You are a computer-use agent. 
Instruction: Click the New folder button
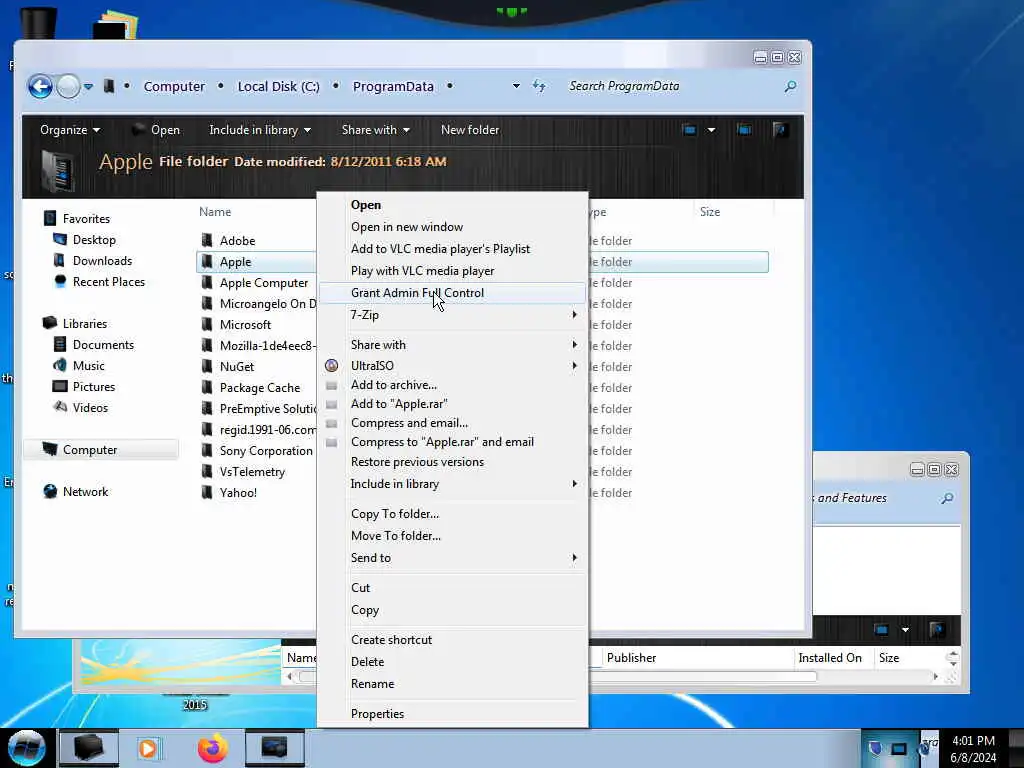tap(470, 130)
